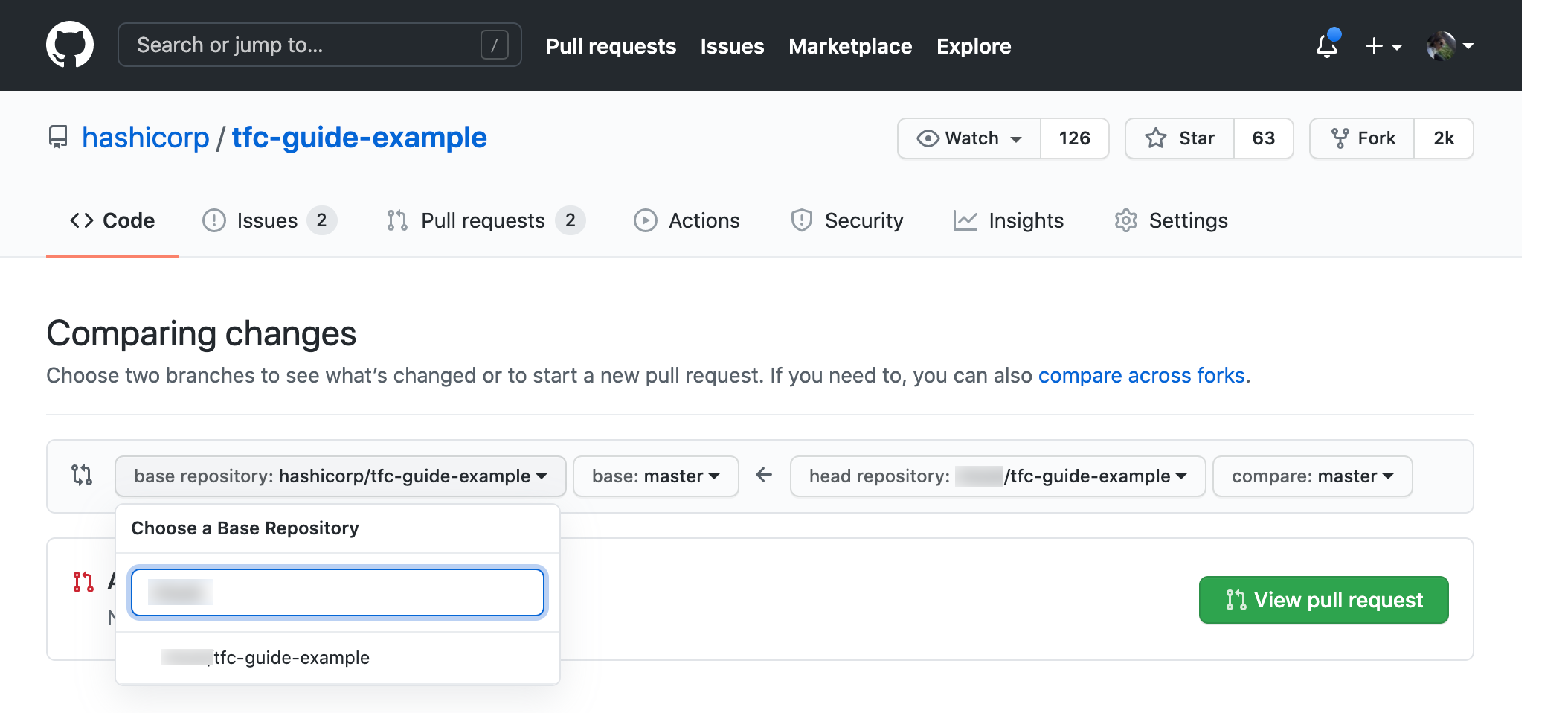View the 2k forks count
Image resolution: width=1568 pixels, height=713 pixels.
(1444, 138)
